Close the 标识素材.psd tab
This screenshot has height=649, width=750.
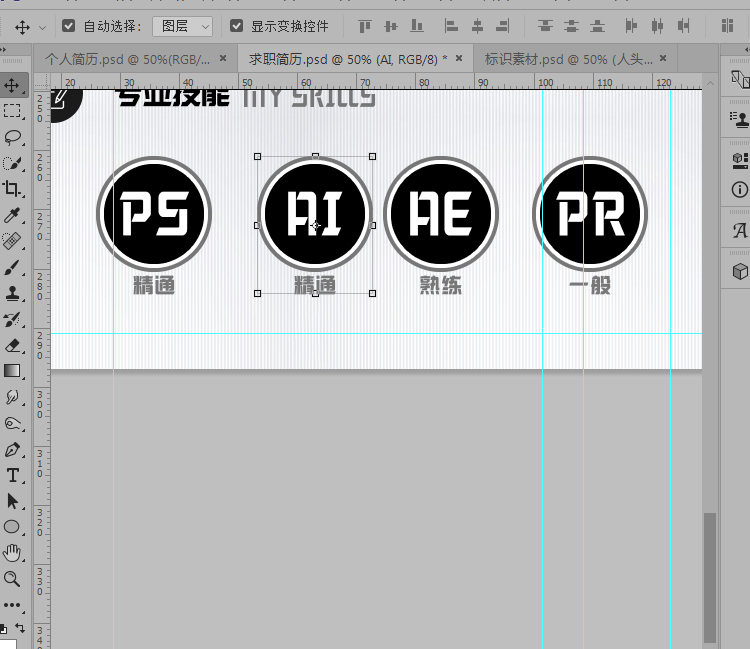(663, 58)
